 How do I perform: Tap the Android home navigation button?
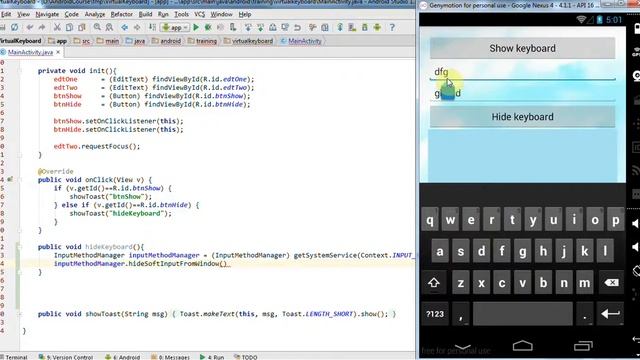[522, 346]
